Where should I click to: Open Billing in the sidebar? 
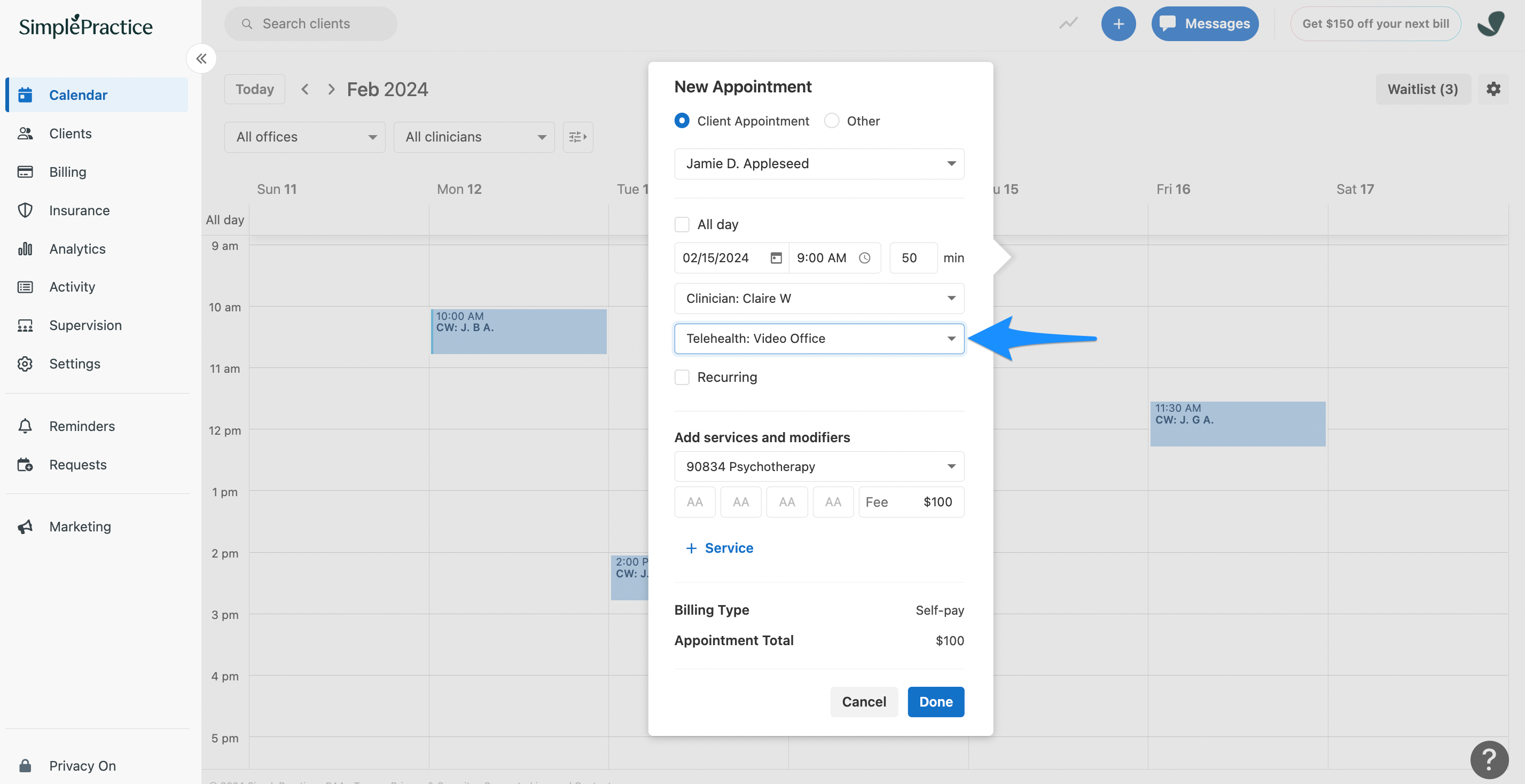click(67, 171)
